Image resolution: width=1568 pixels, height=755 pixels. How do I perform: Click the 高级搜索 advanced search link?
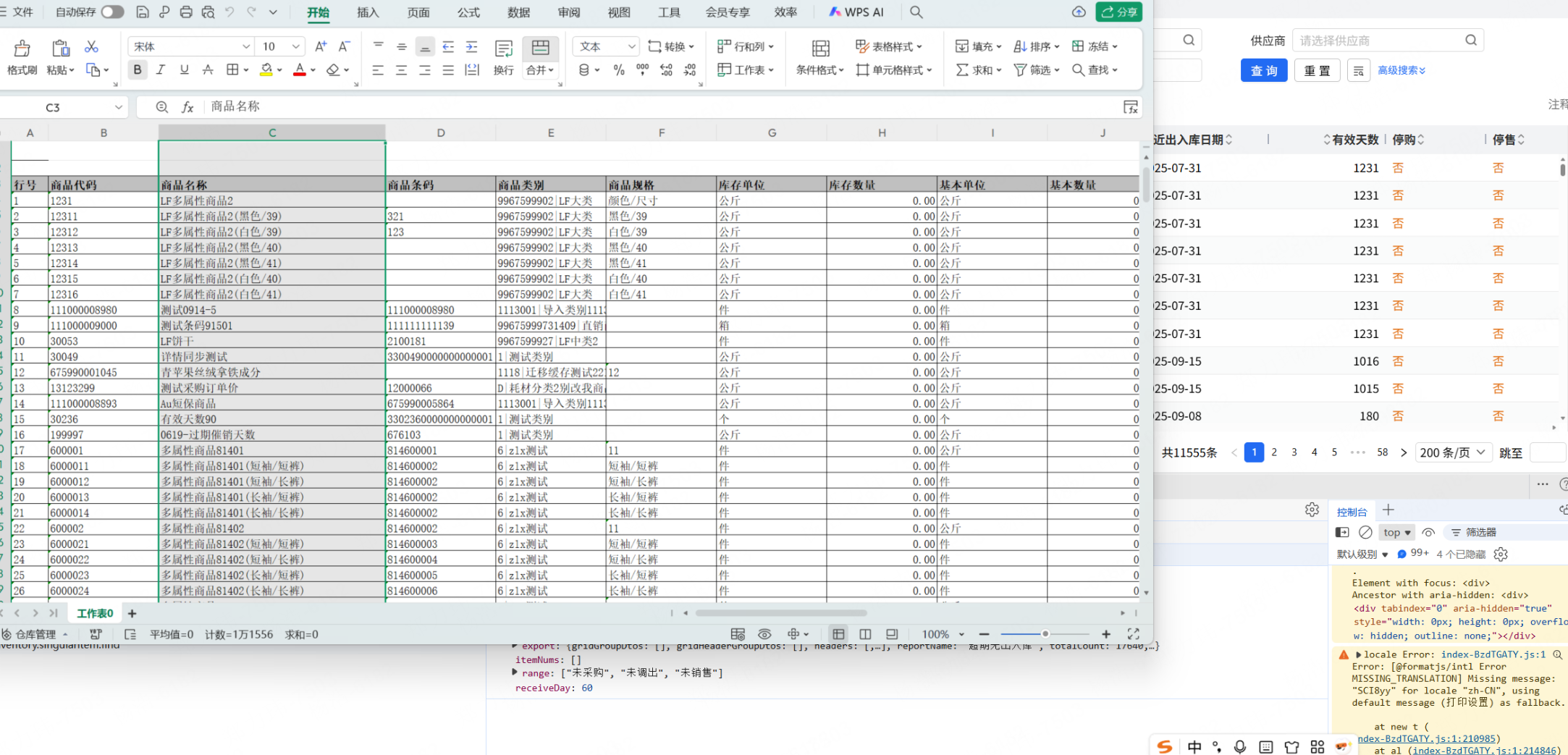click(x=1401, y=71)
